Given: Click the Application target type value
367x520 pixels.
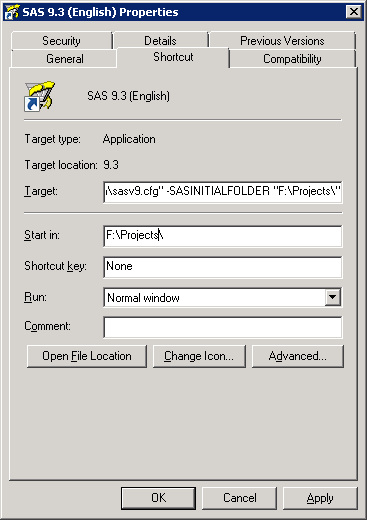Looking at the screenshot, I should [x=129, y=139].
